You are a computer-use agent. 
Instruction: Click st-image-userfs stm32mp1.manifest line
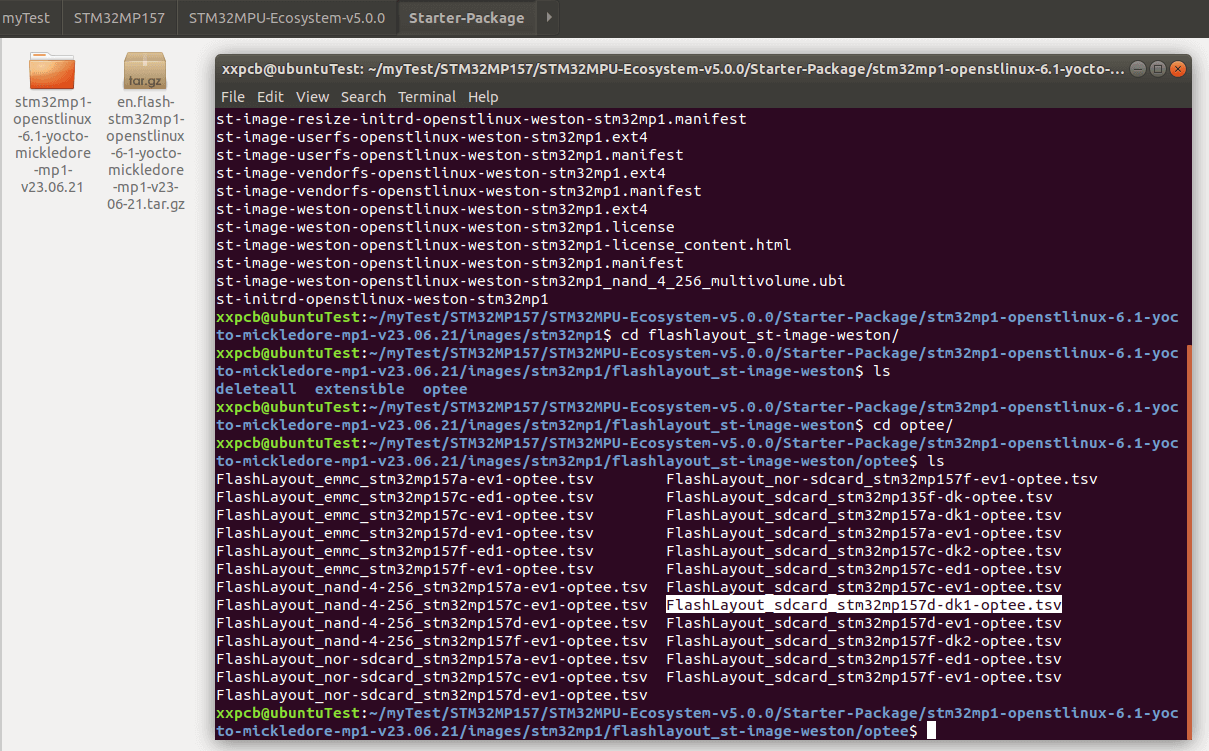pyautogui.click(x=450, y=155)
